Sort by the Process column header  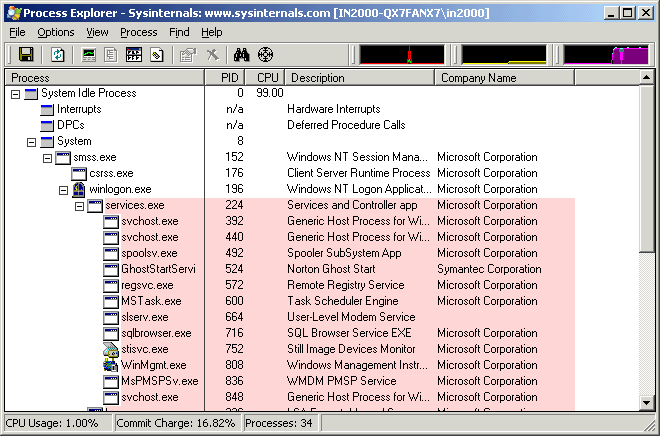pos(104,78)
